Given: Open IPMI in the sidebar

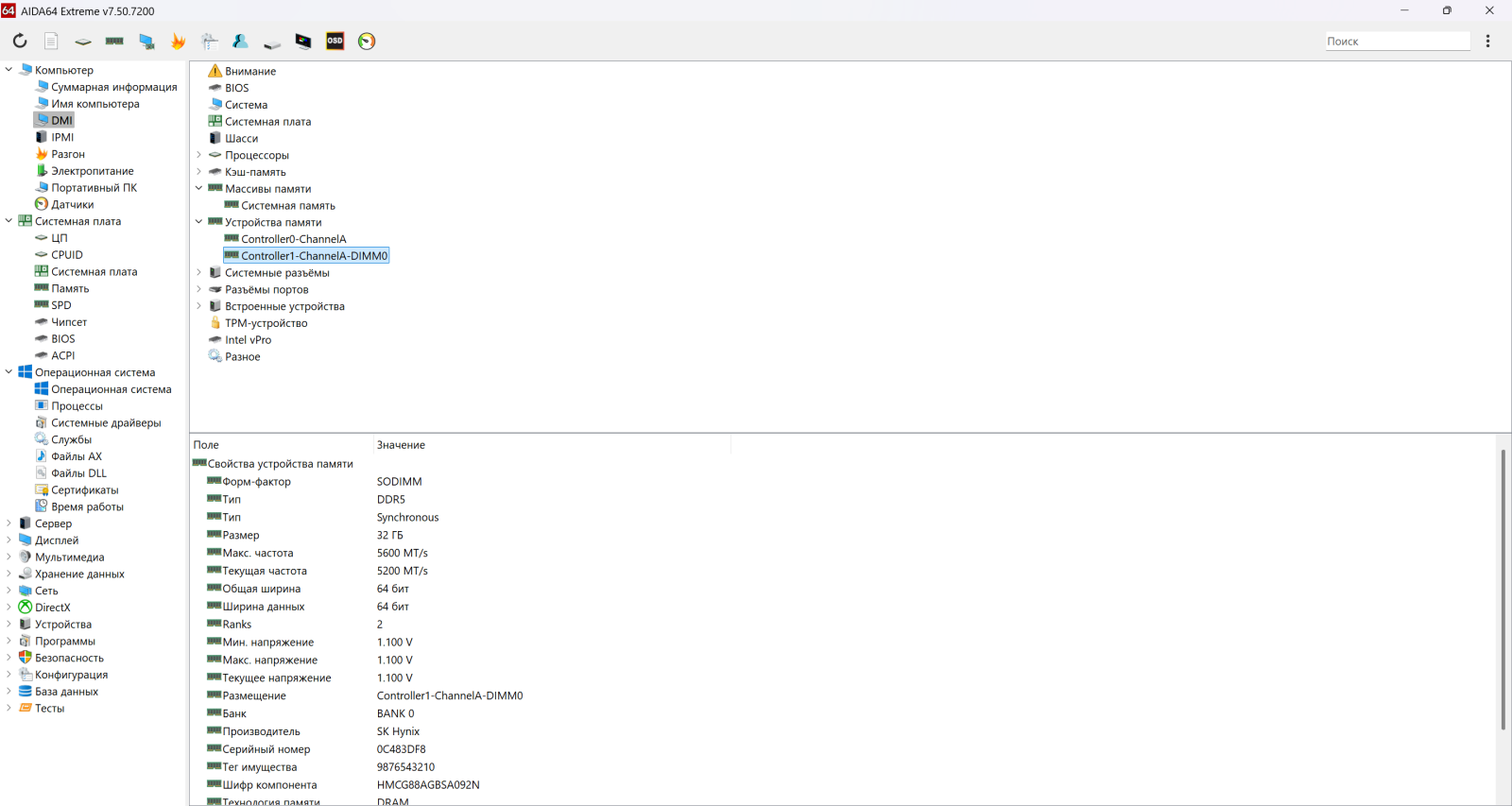Looking at the screenshot, I should click(x=62, y=137).
